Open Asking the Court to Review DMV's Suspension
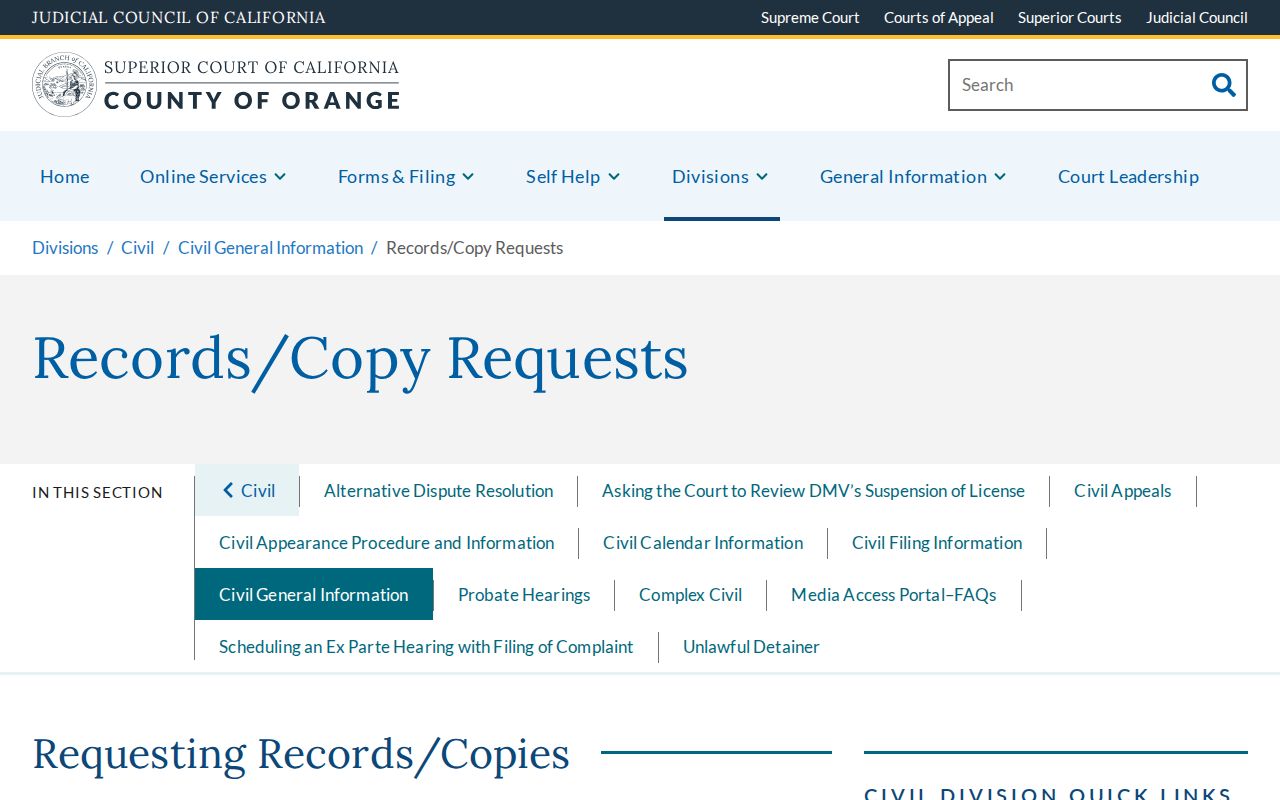This screenshot has width=1280, height=800. pyautogui.click(x=813, y=490)
